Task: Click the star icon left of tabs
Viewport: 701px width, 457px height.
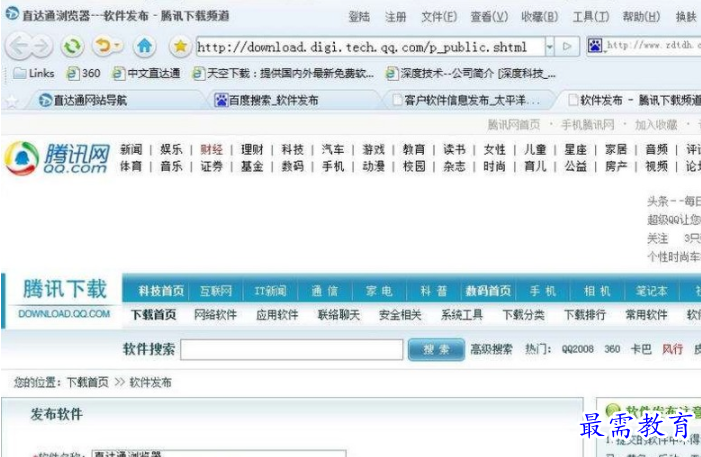Action: [12, 101]
